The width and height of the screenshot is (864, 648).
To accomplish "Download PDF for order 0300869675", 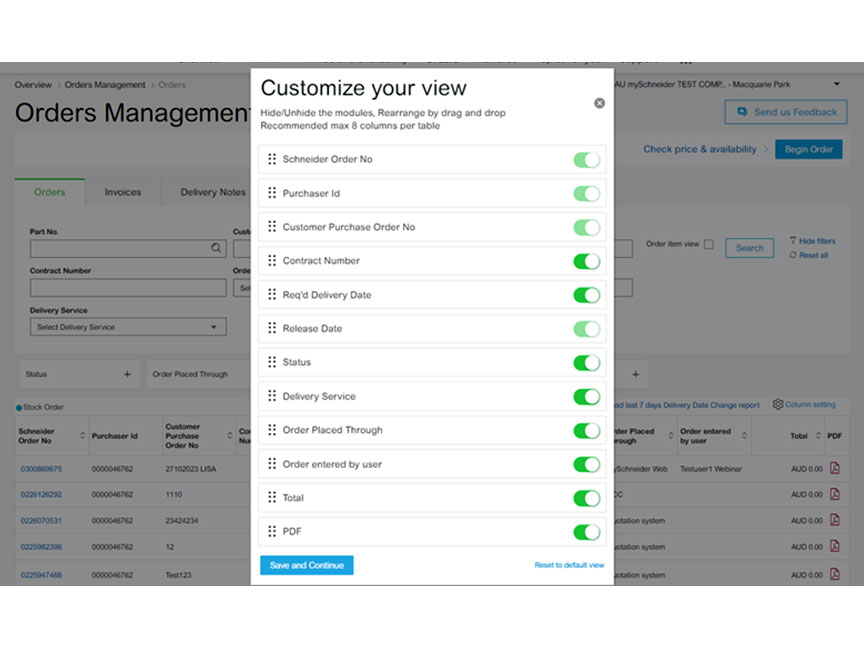I will coord(835,468).
